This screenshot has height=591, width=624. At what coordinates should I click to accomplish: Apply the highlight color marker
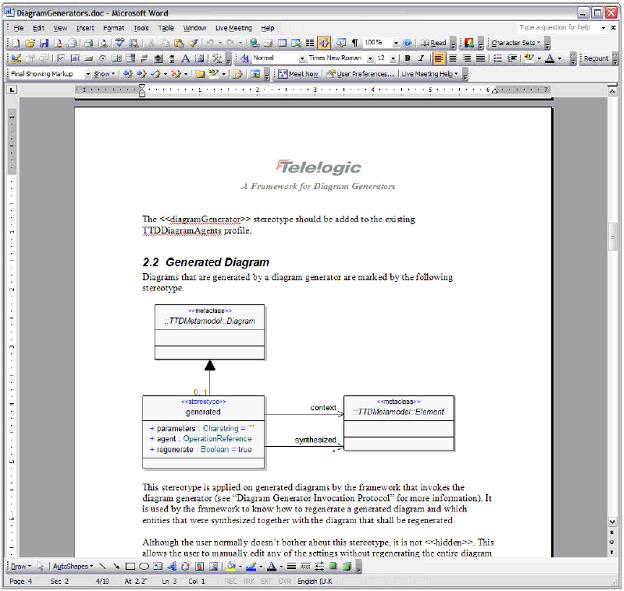[x=529, y=59]
